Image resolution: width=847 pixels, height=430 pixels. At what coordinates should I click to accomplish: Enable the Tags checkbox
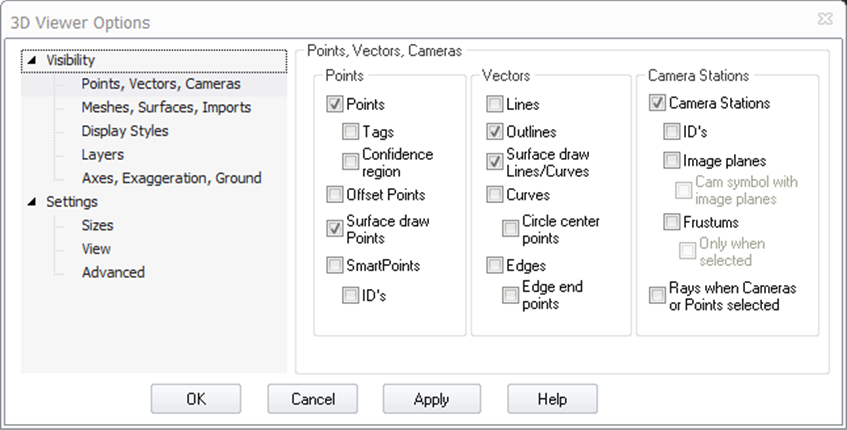click(350, 132)
